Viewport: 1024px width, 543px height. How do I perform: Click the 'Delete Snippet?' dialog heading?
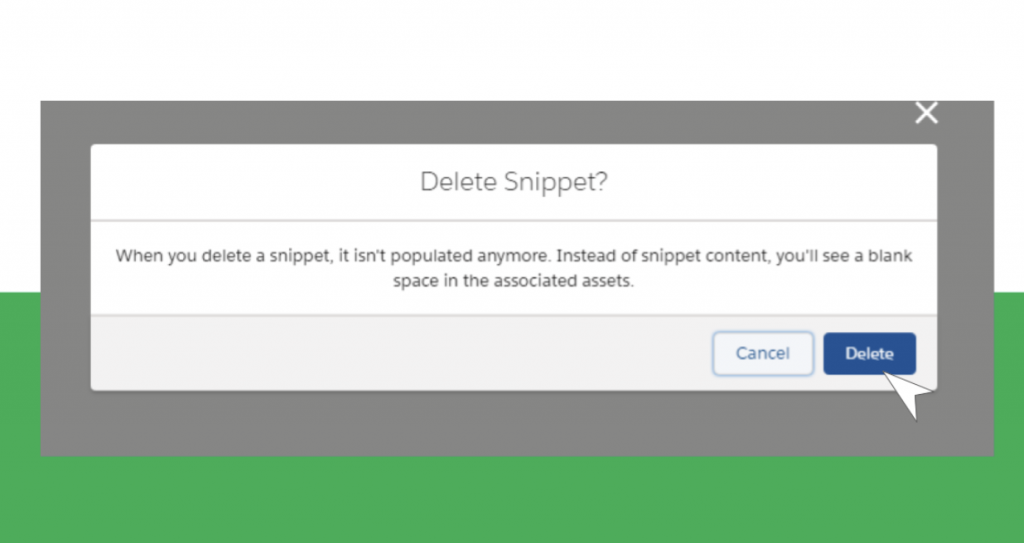[x=513, y=182]
